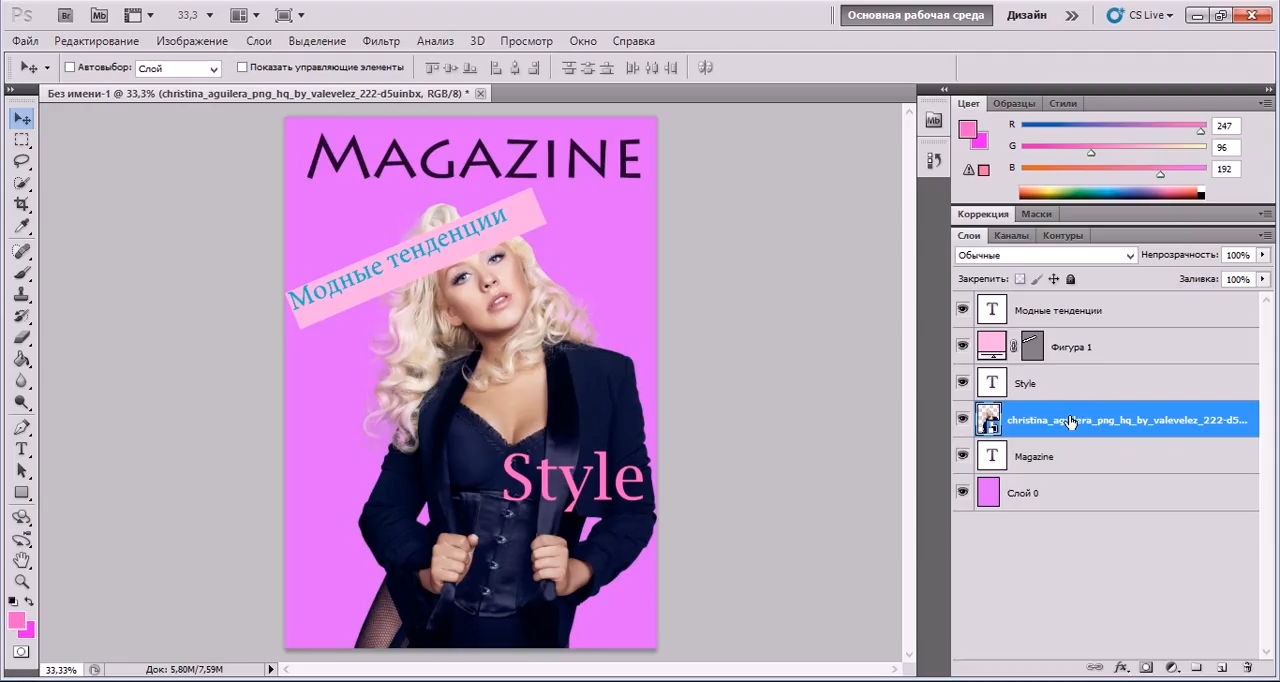Switch to the Маски tab

tap(1036, 214)
